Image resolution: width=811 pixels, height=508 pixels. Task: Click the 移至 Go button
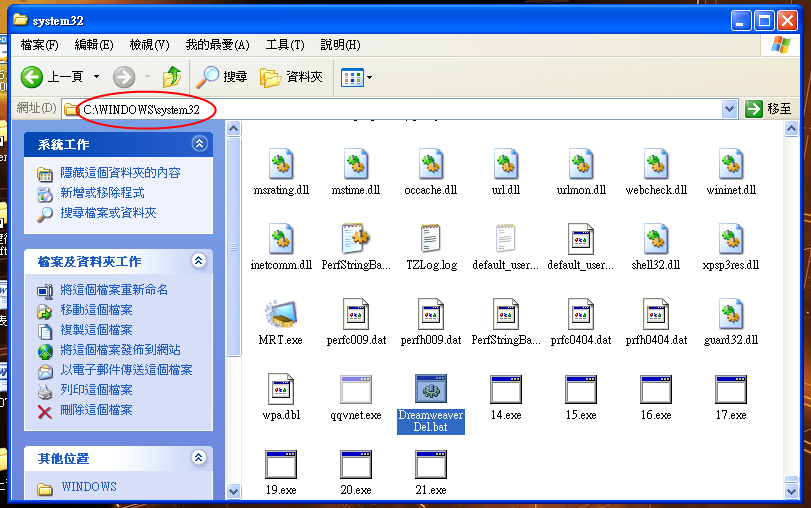pos(769,109)
